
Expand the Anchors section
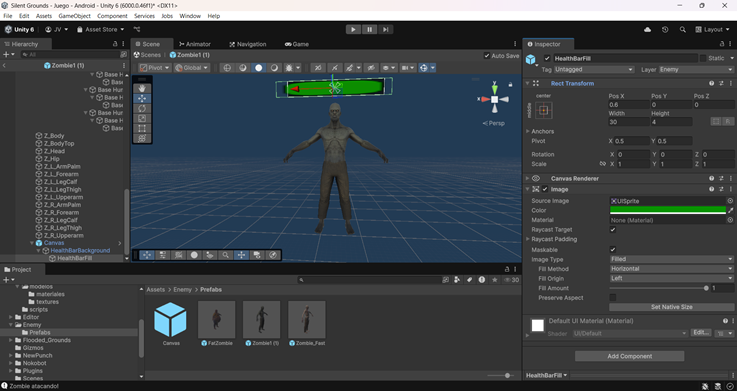[527, 131]
